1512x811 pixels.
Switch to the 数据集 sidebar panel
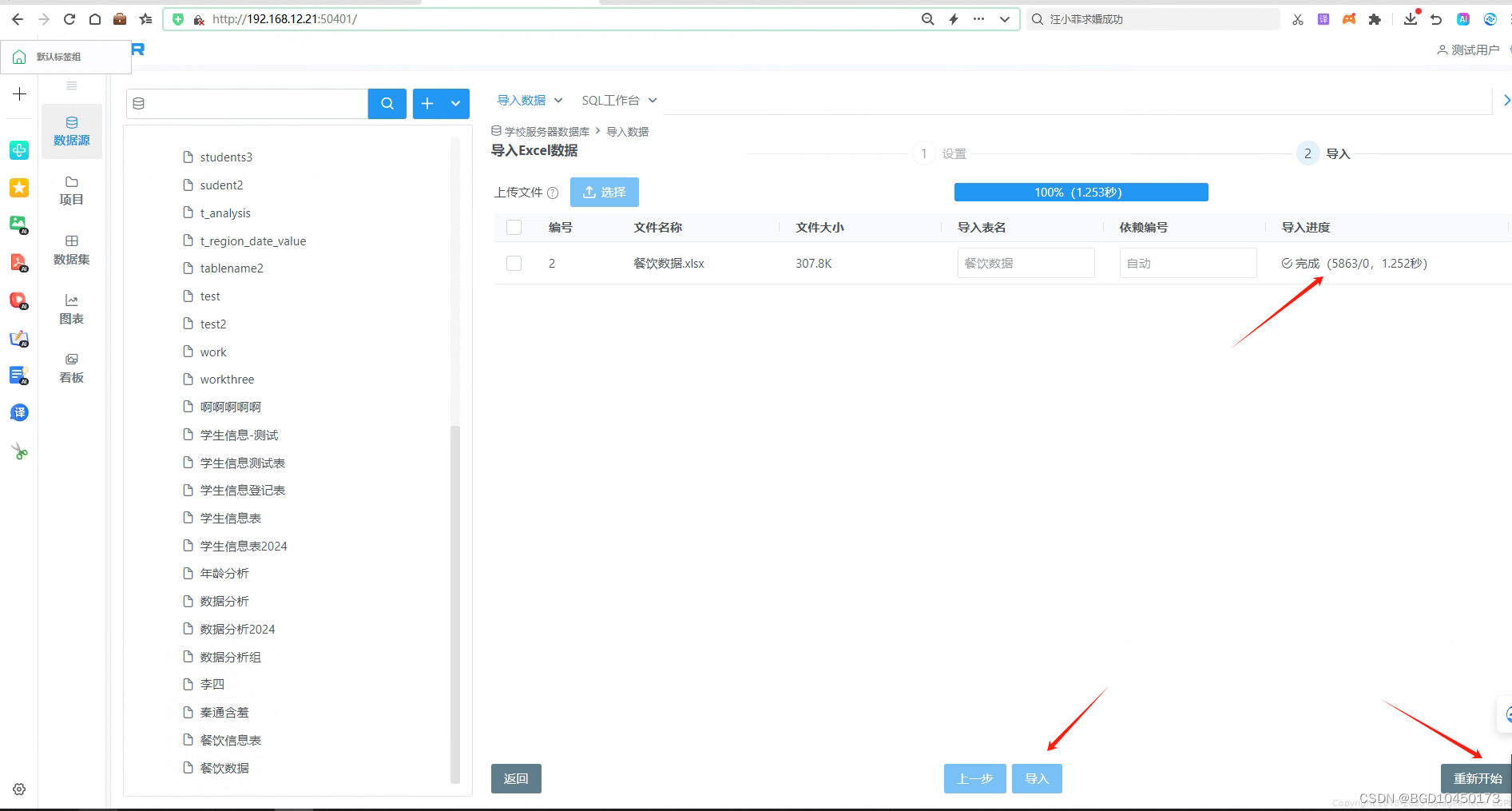[x=71, y=250]
